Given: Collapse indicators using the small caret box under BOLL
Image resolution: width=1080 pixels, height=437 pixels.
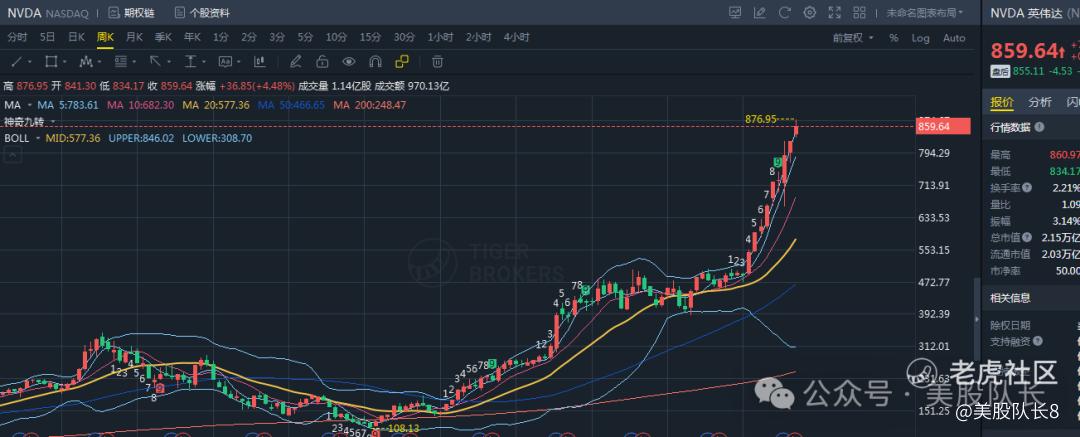Looking at the screenshot, I should (x=12, y=156).
